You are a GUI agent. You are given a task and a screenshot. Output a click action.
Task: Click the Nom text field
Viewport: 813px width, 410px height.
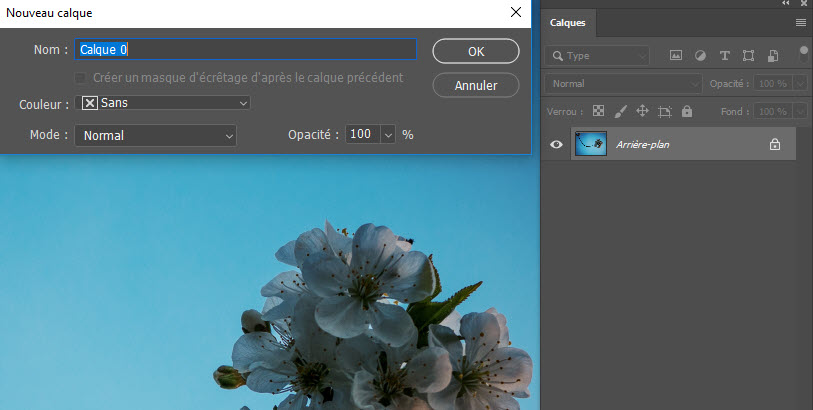coord(246,49)
